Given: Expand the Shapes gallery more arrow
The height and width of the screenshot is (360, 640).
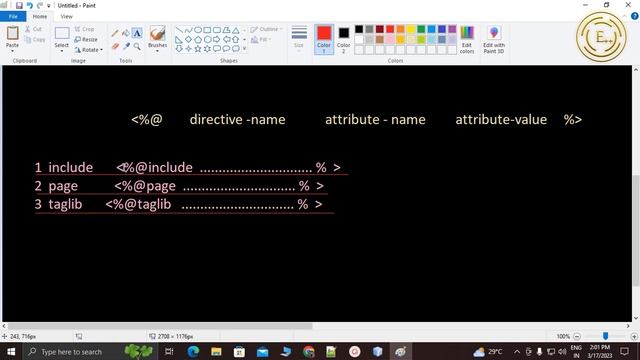Looking at the screenshot, I should tap(244, 49).
